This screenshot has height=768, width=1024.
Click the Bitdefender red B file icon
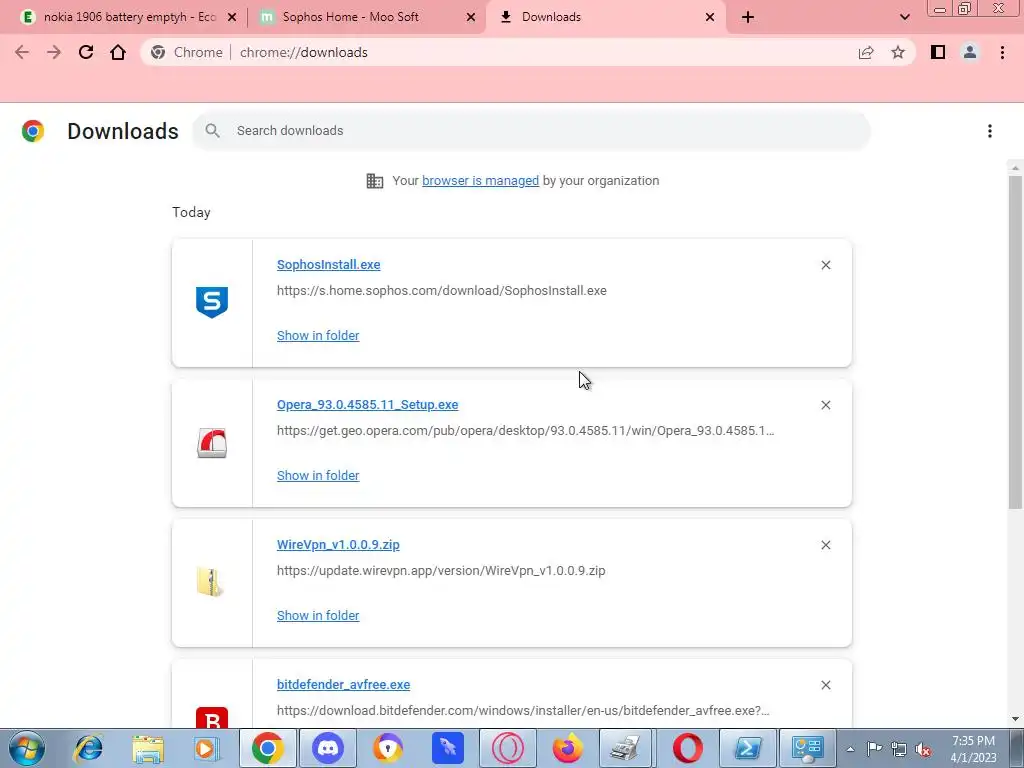pyautogui.click(x=212, y=717)
